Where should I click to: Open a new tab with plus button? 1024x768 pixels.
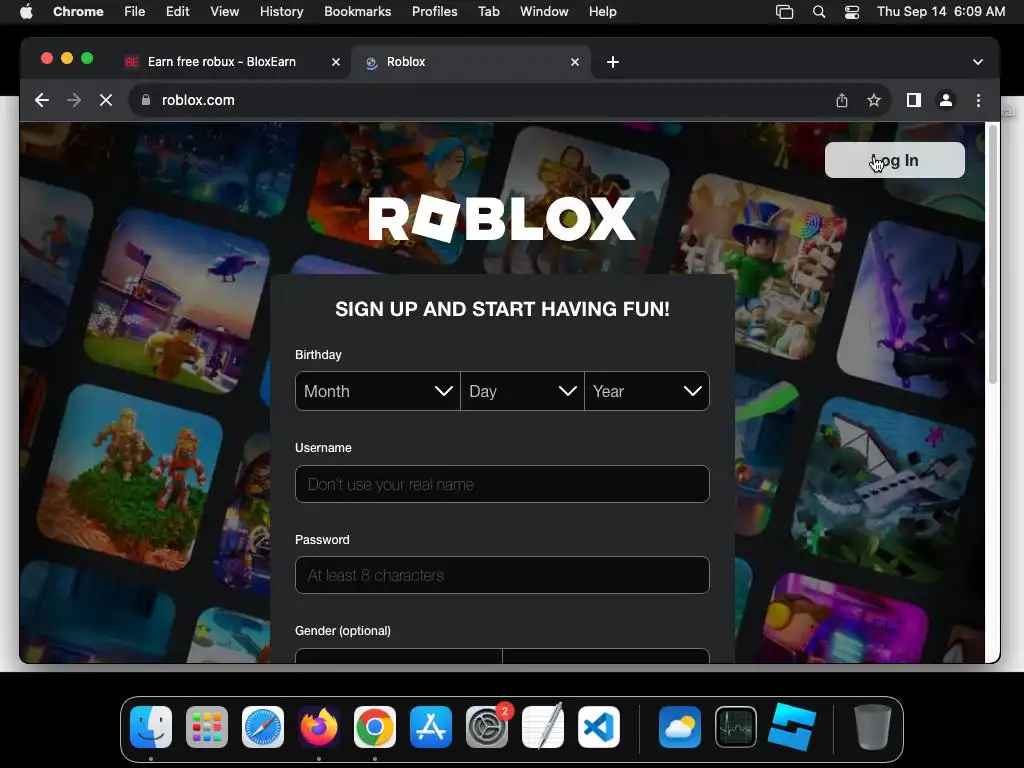pos(613,62)
